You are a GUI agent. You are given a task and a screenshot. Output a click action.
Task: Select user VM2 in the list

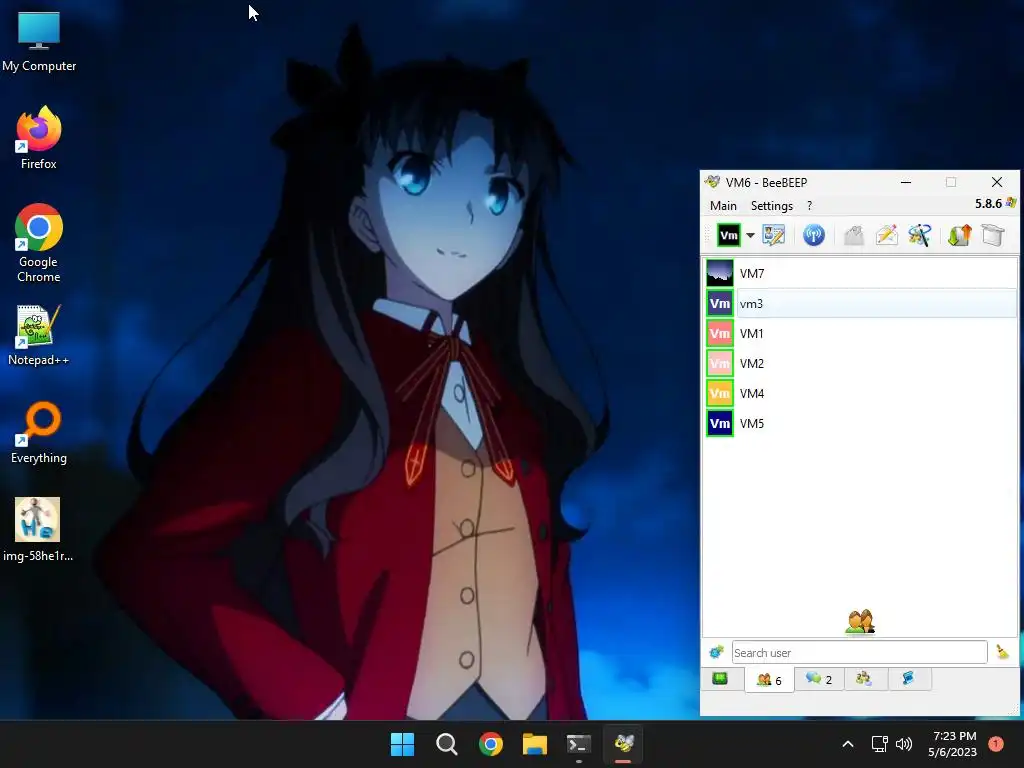pos(860,364)
